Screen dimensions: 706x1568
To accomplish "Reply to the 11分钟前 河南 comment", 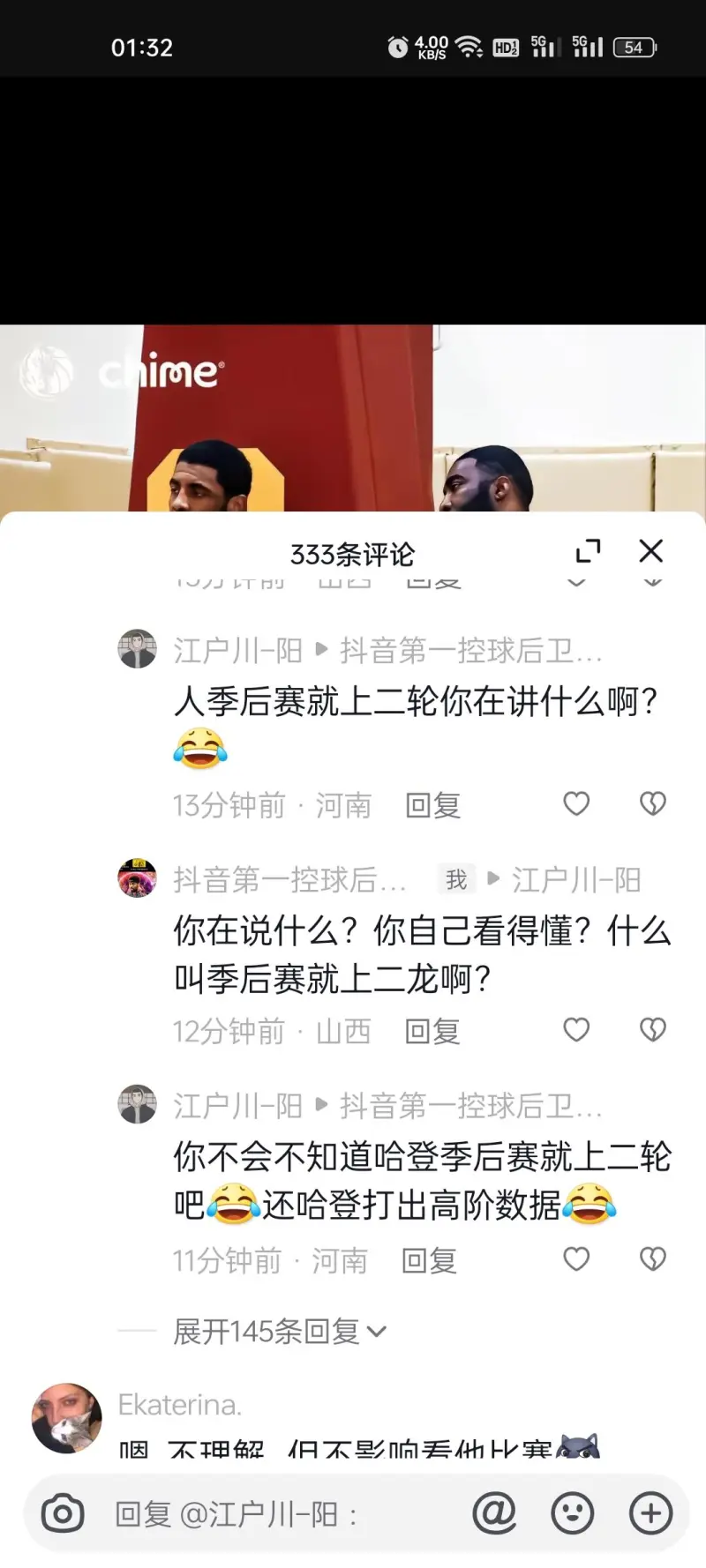I will click(x=429, y=1261).
